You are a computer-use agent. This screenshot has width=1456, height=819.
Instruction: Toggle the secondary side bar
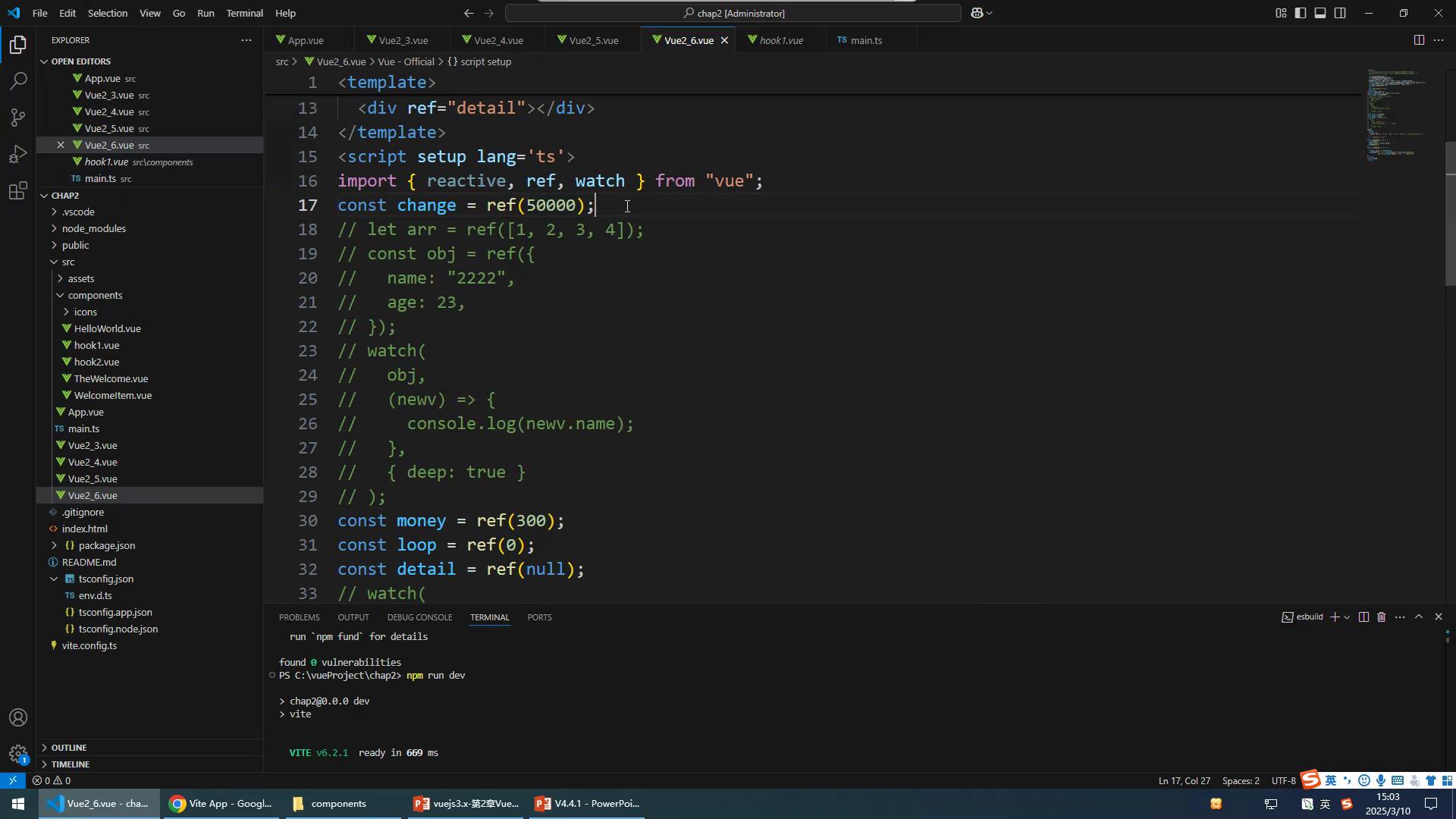coord(1340,13)
